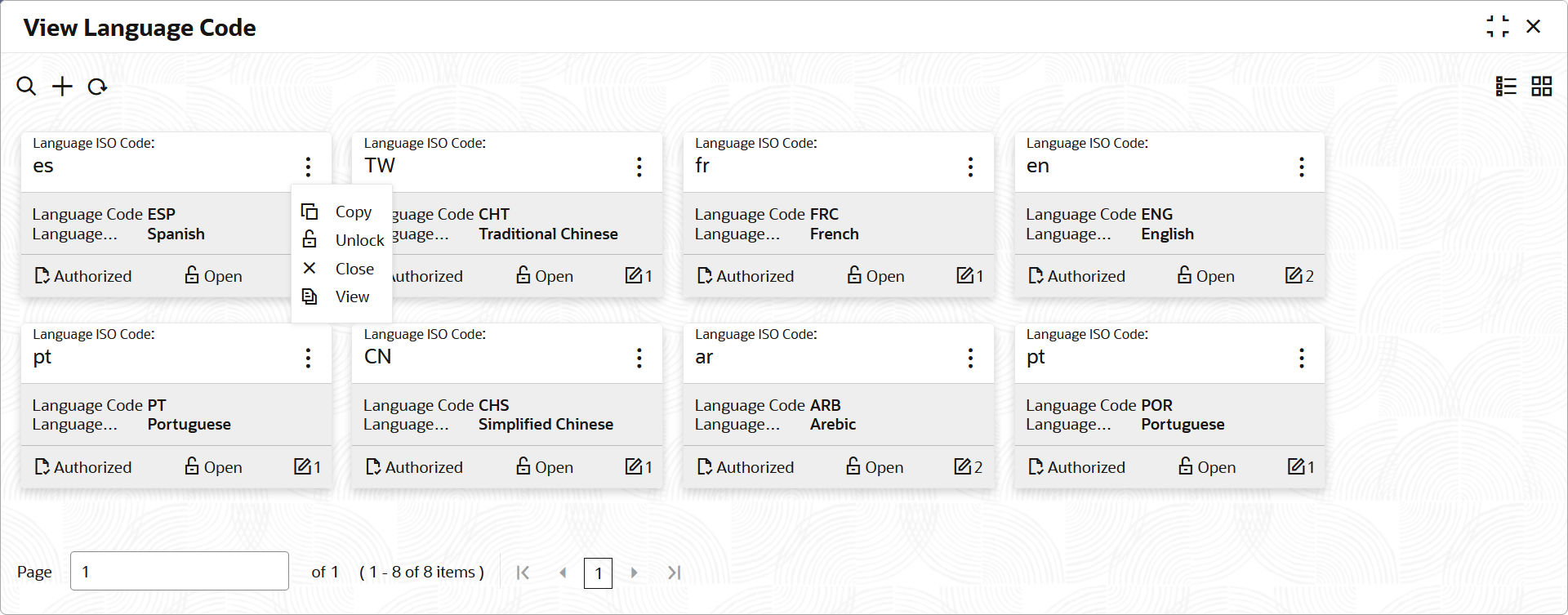Click the collapse dialog icon in title bar
Screen dimensions: 1568x615
pyautogui.click(x=1497, y=26)
